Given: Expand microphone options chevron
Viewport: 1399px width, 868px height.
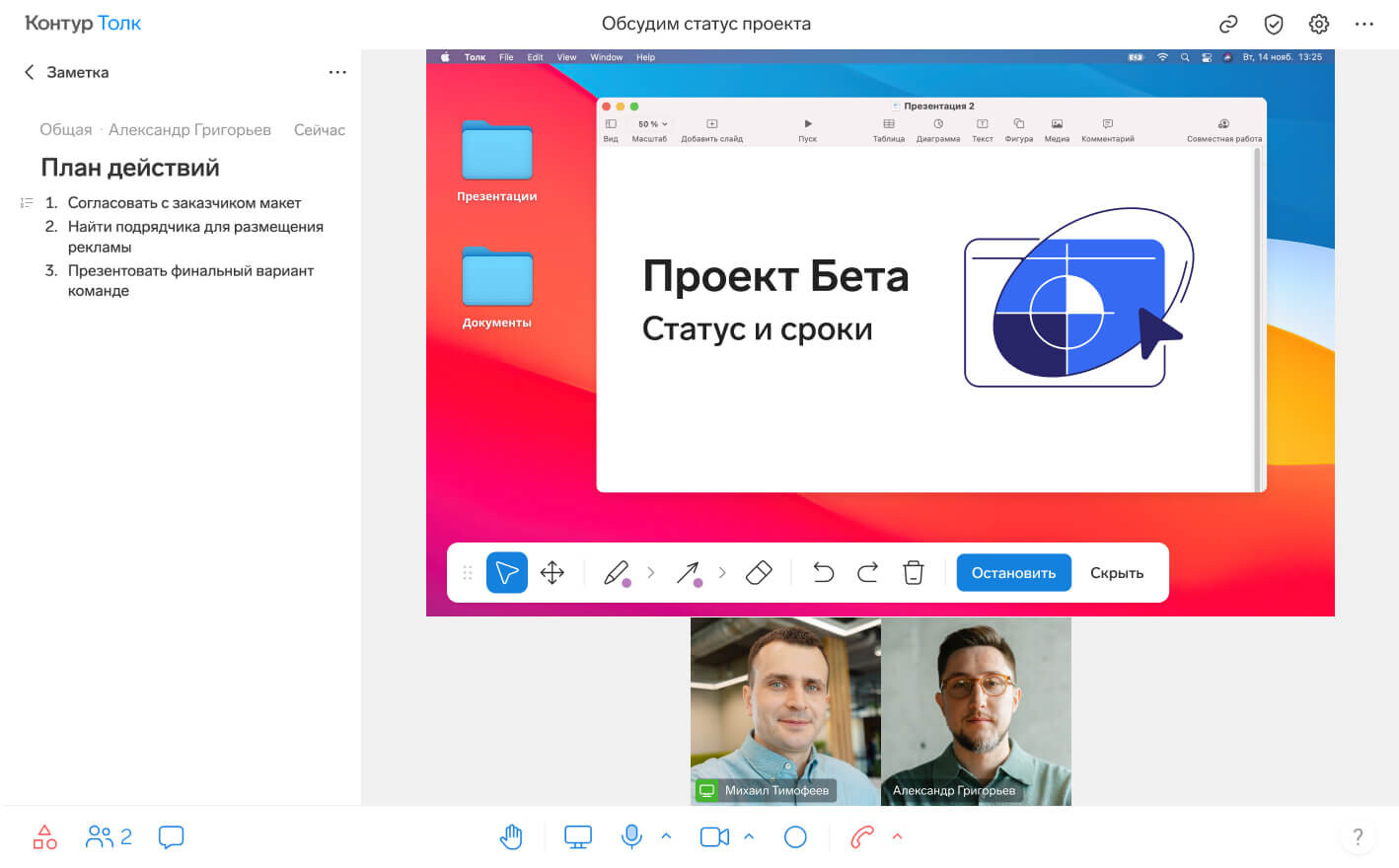Looking at the screenshot, I should [666, 836].
